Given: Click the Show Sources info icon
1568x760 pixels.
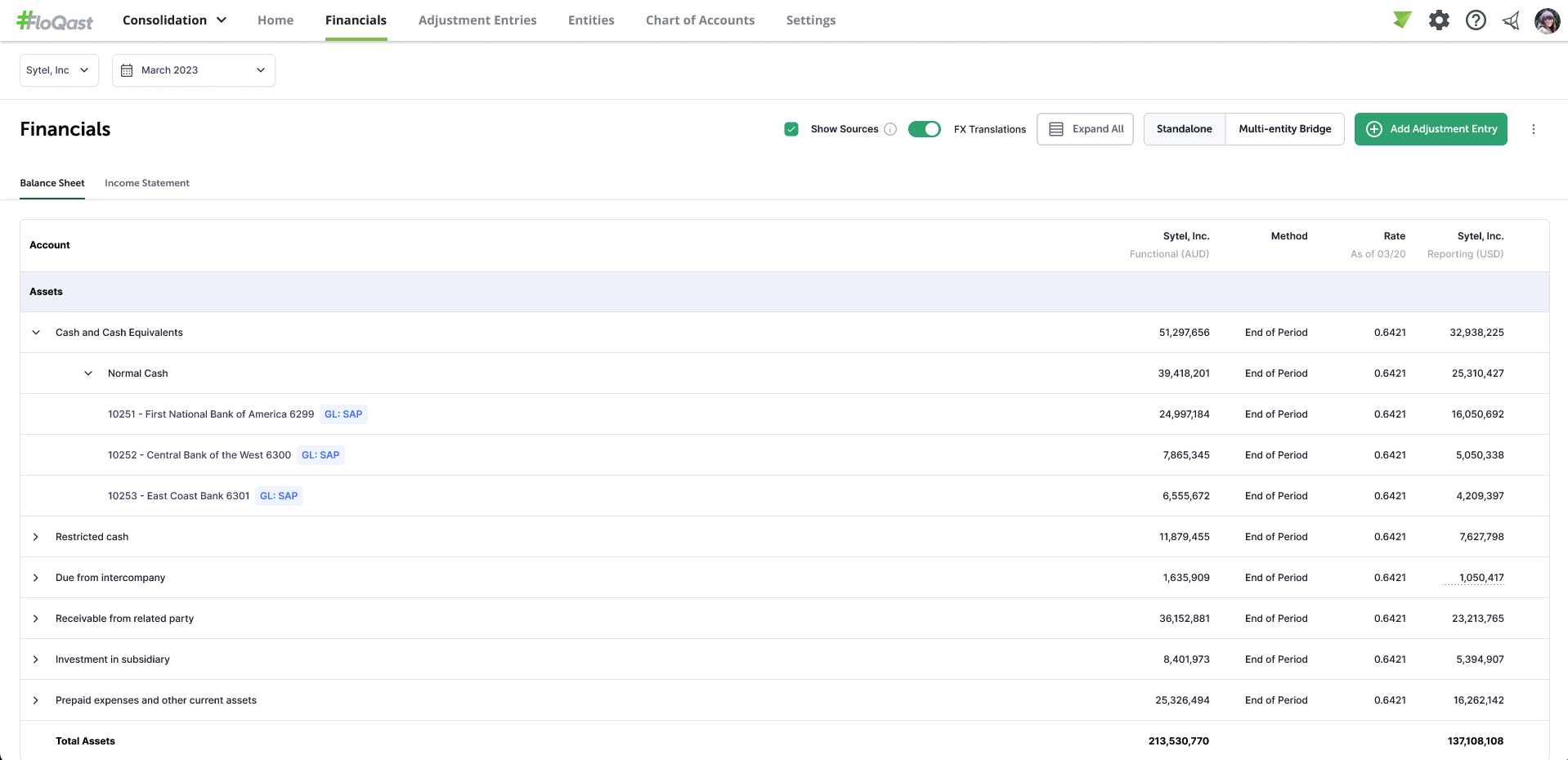Looking at the screenshot, I should tap(891, 129).
